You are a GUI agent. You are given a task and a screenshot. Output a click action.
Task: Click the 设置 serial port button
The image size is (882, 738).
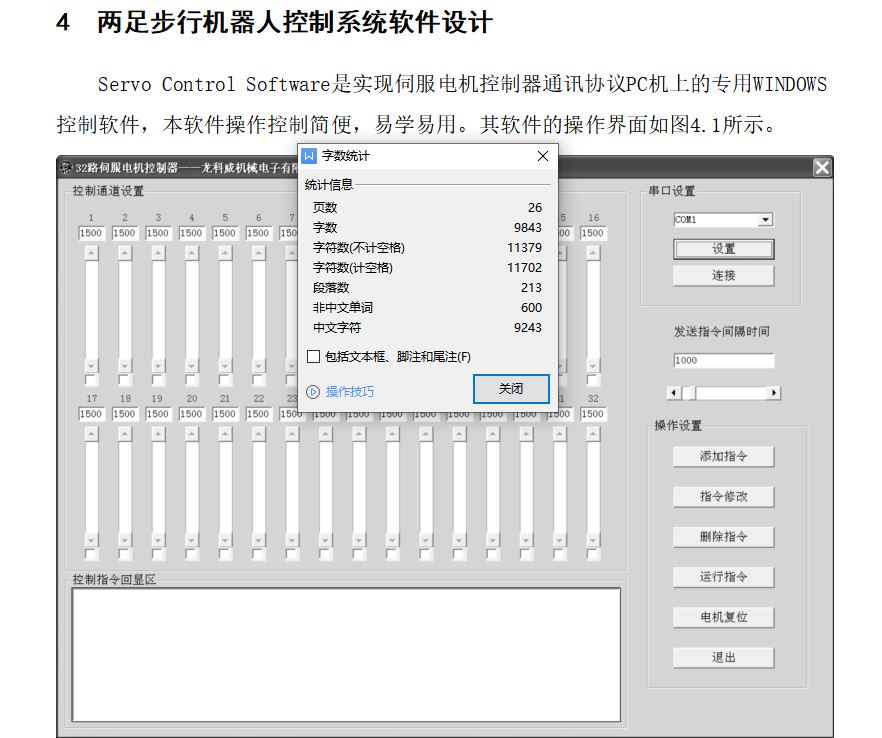point(723,249)
